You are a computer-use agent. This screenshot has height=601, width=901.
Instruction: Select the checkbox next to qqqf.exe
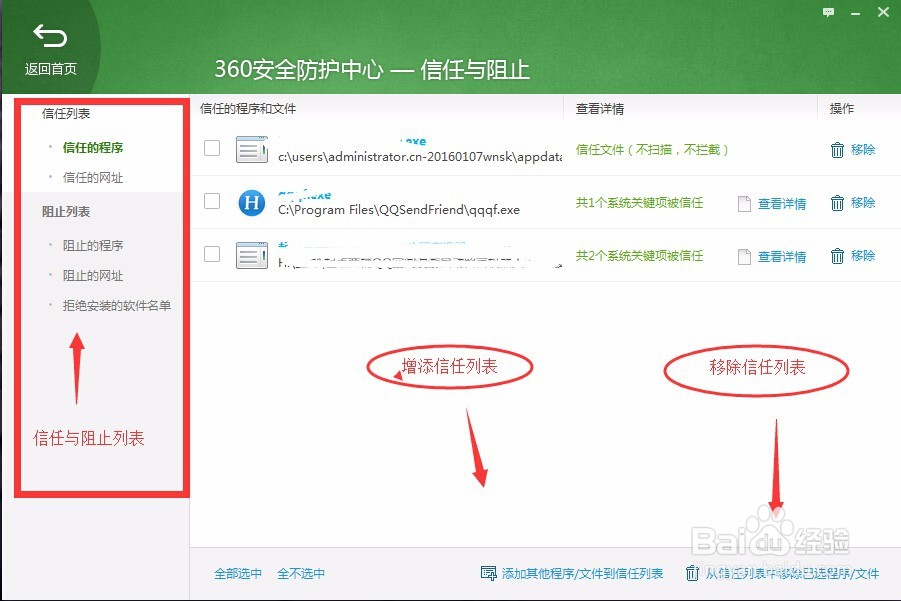pyautogui.click(x=211, y=202)
